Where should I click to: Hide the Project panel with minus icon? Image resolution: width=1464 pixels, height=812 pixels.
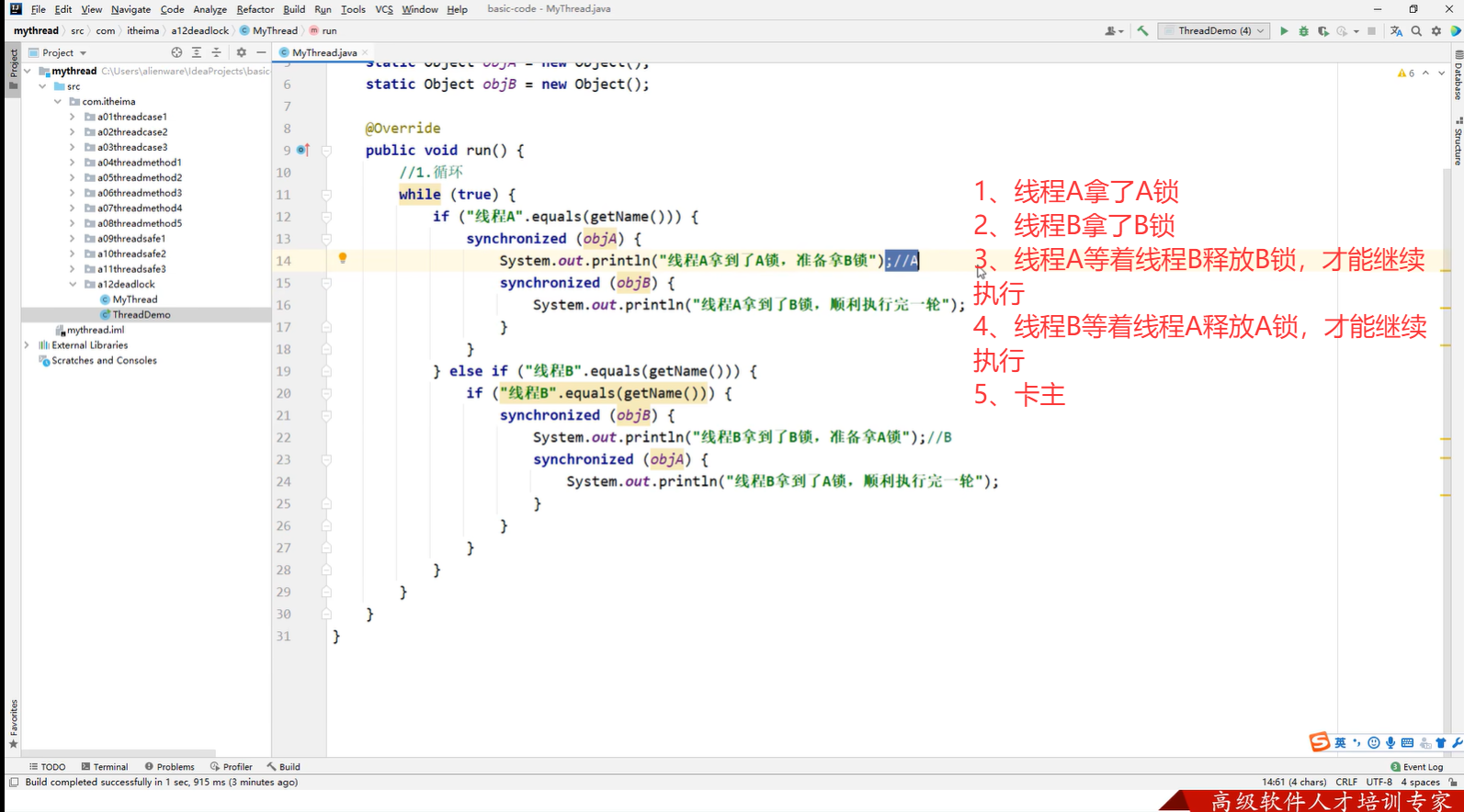(261, 53)
